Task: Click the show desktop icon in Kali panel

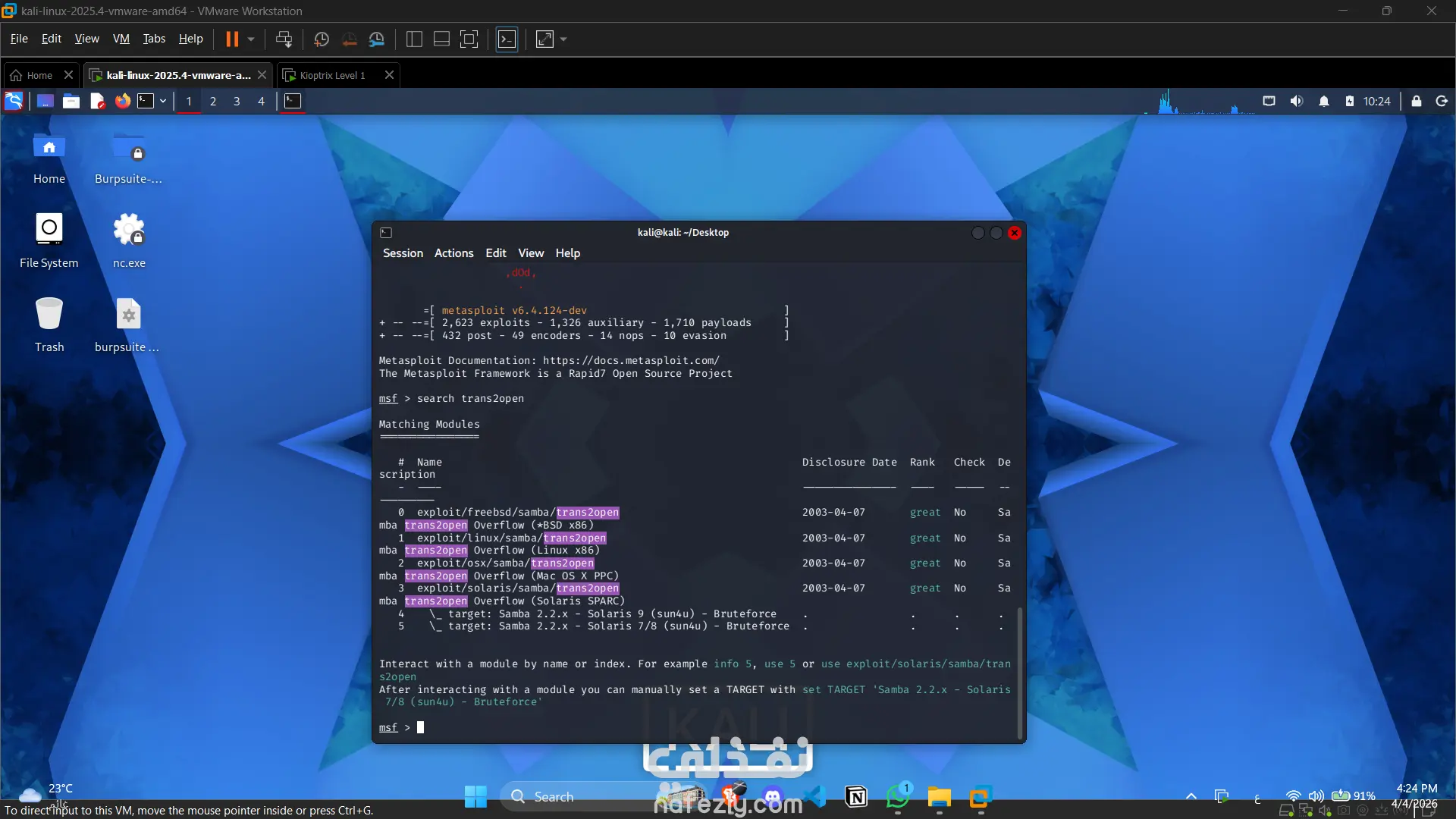Action: pyautogui.click(x=45, y=101)
